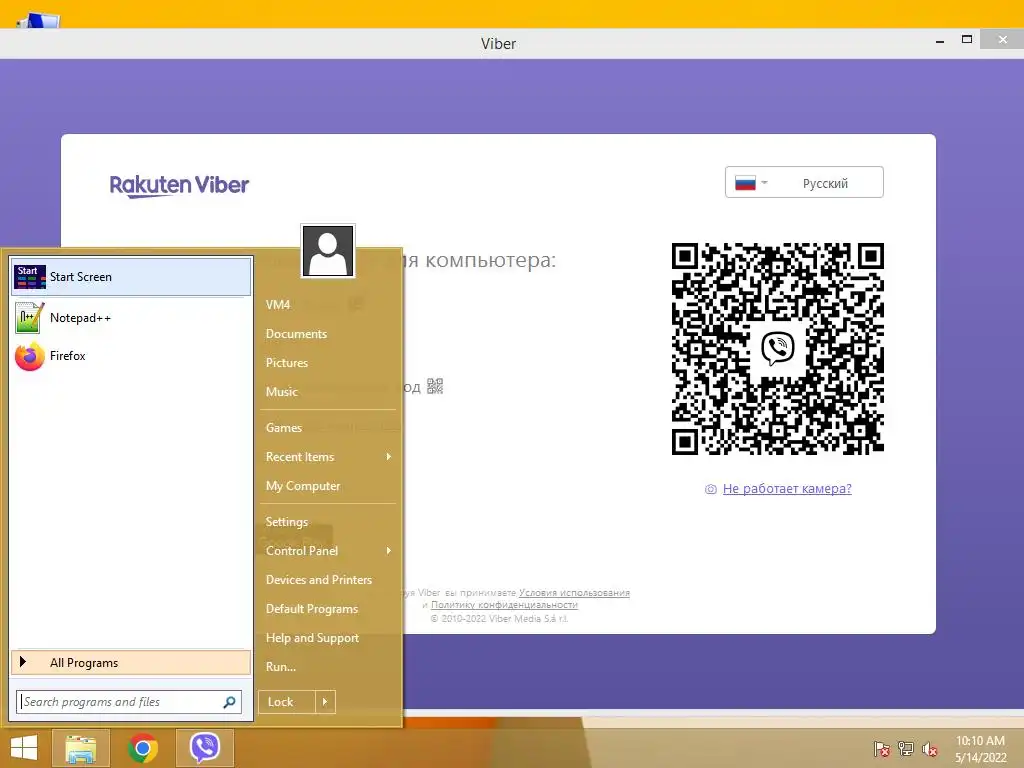
Task: Open Documents from start menu
Action: click(x=296, y=334)
